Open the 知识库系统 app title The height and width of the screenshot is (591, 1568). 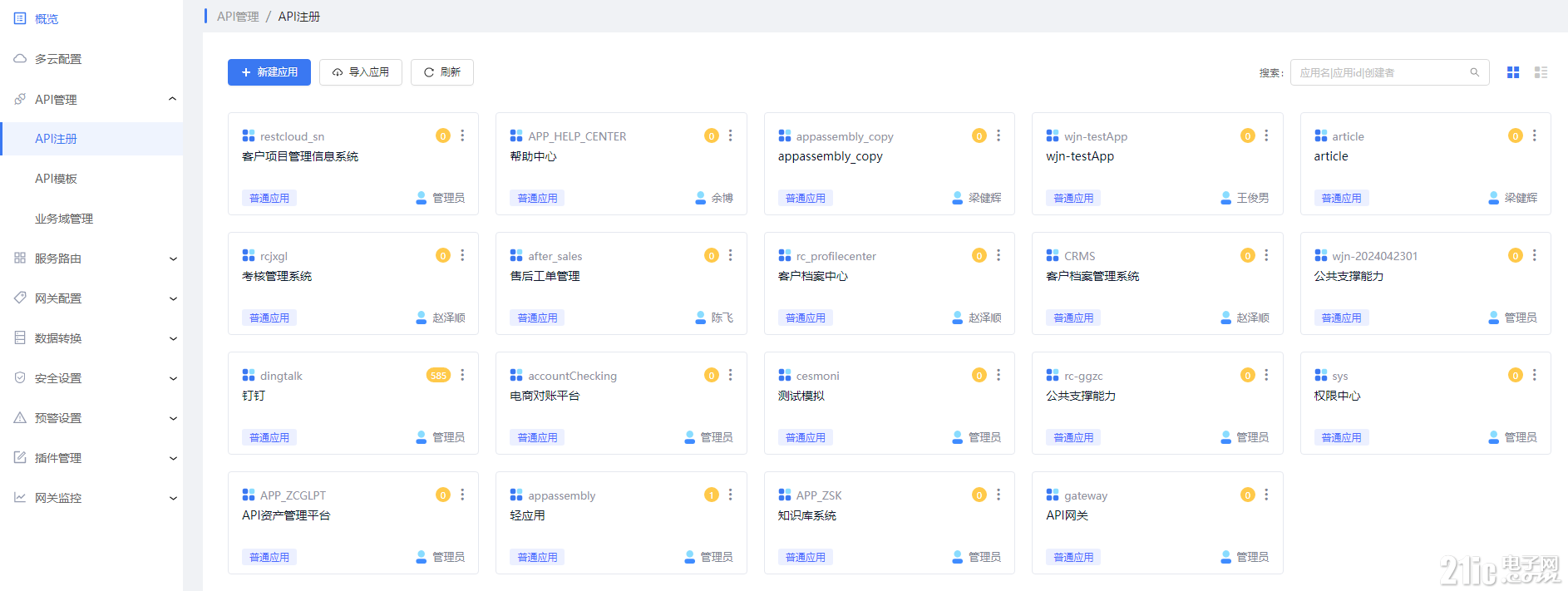(x=806, y=515)
